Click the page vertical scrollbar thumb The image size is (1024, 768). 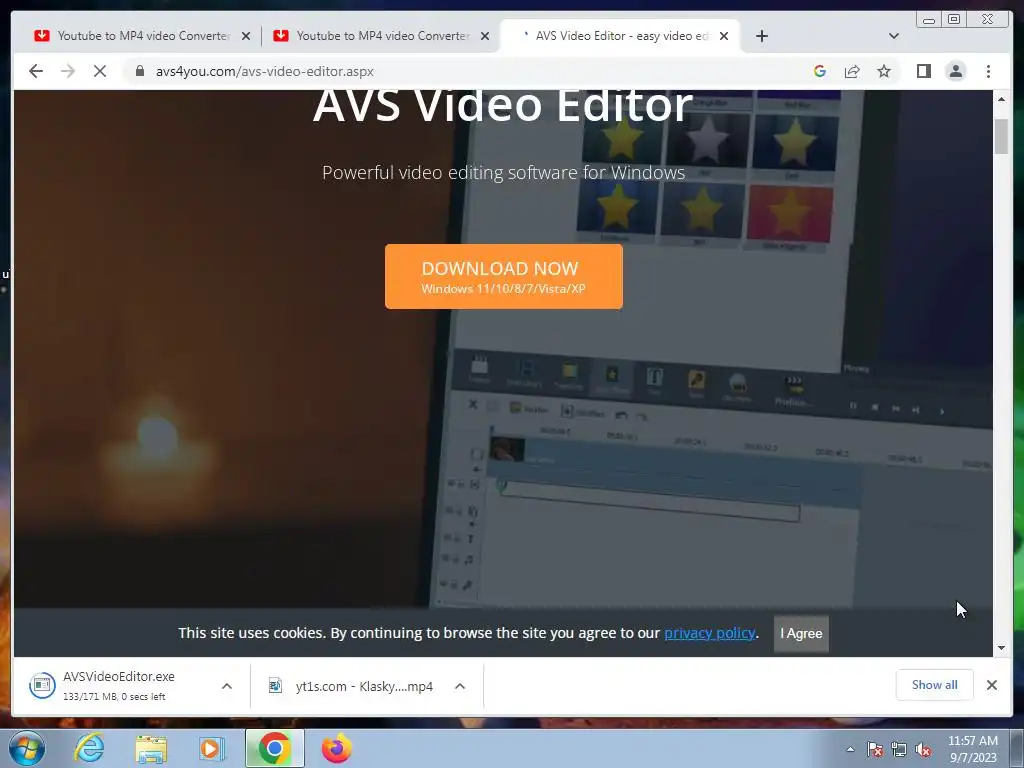pos(1001,136)
